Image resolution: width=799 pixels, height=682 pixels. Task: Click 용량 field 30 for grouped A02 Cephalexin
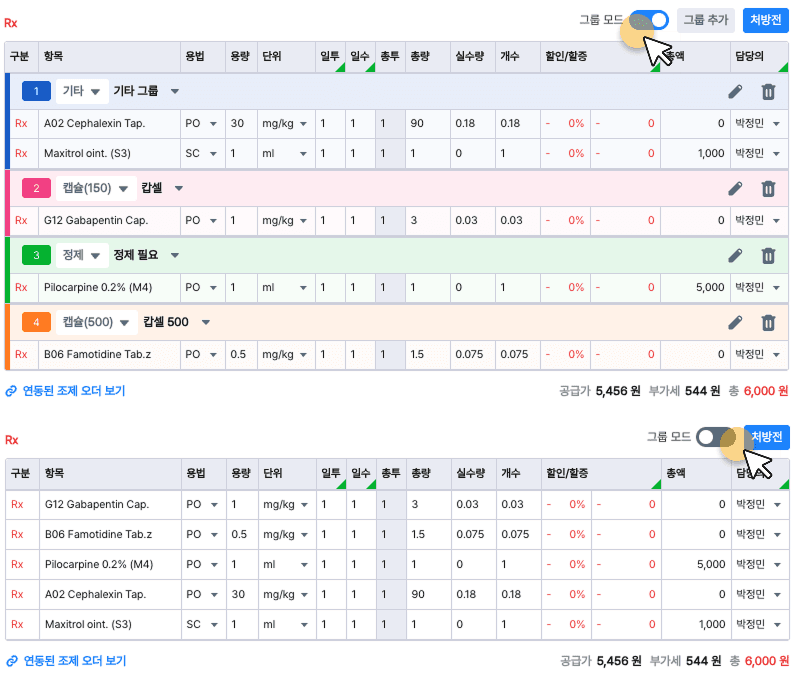[x=241, y=124]
